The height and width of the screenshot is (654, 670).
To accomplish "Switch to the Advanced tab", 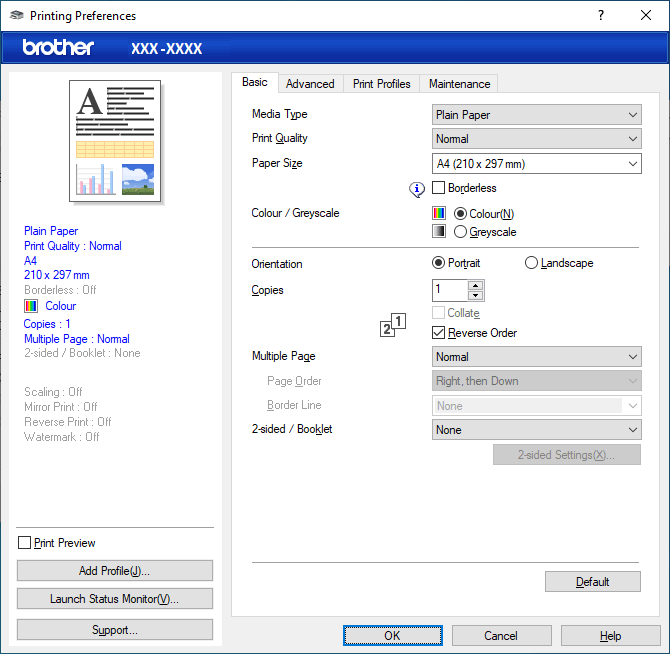I will [x=310, y=84].
